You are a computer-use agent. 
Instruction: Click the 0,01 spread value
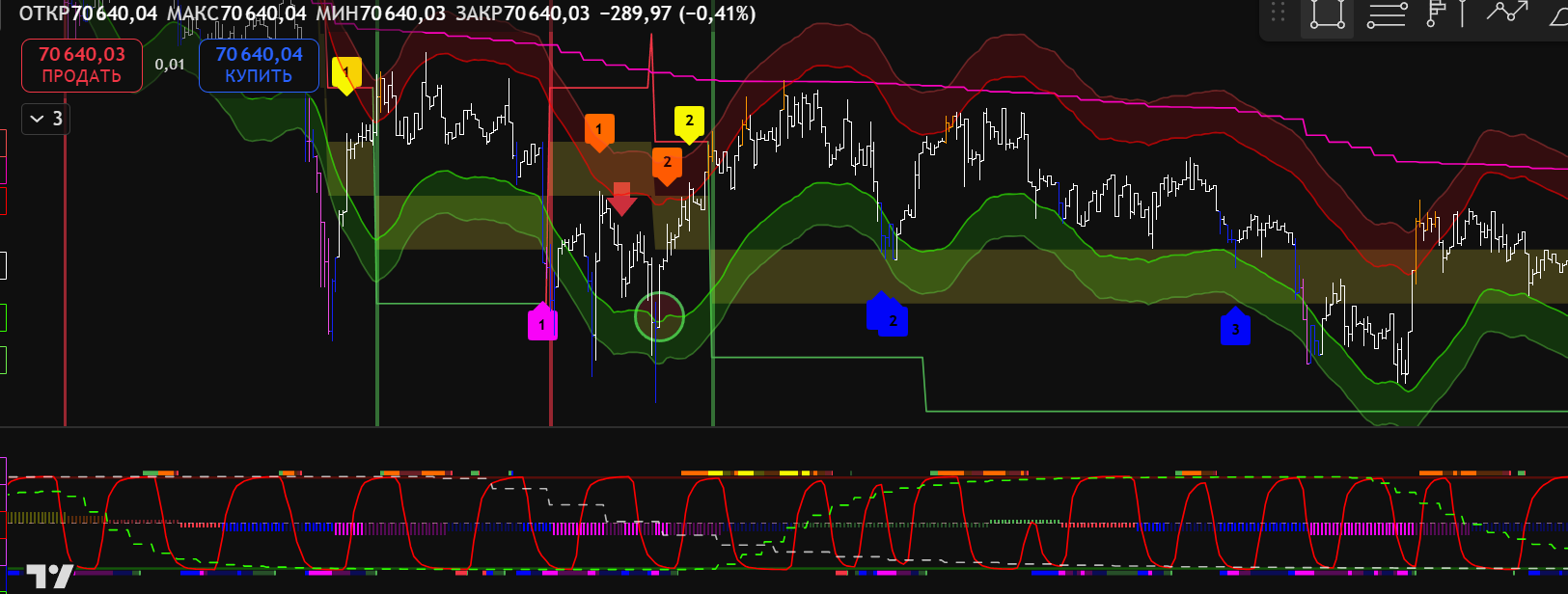(170, 65)
